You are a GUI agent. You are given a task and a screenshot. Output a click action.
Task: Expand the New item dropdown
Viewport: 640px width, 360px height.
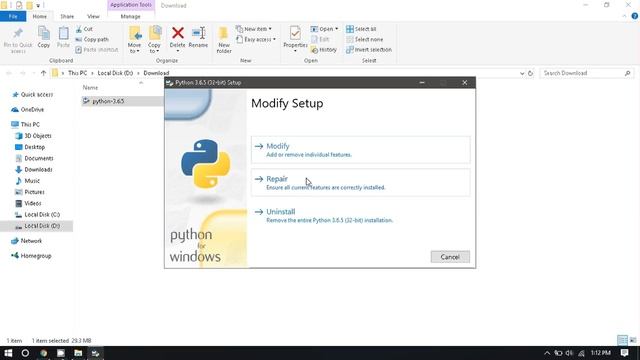click(x=253, y=29)
